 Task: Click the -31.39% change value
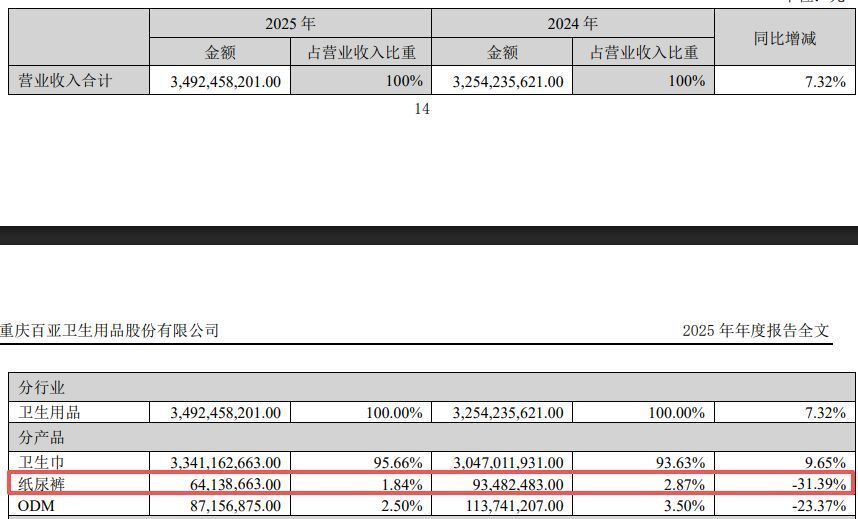815,485
